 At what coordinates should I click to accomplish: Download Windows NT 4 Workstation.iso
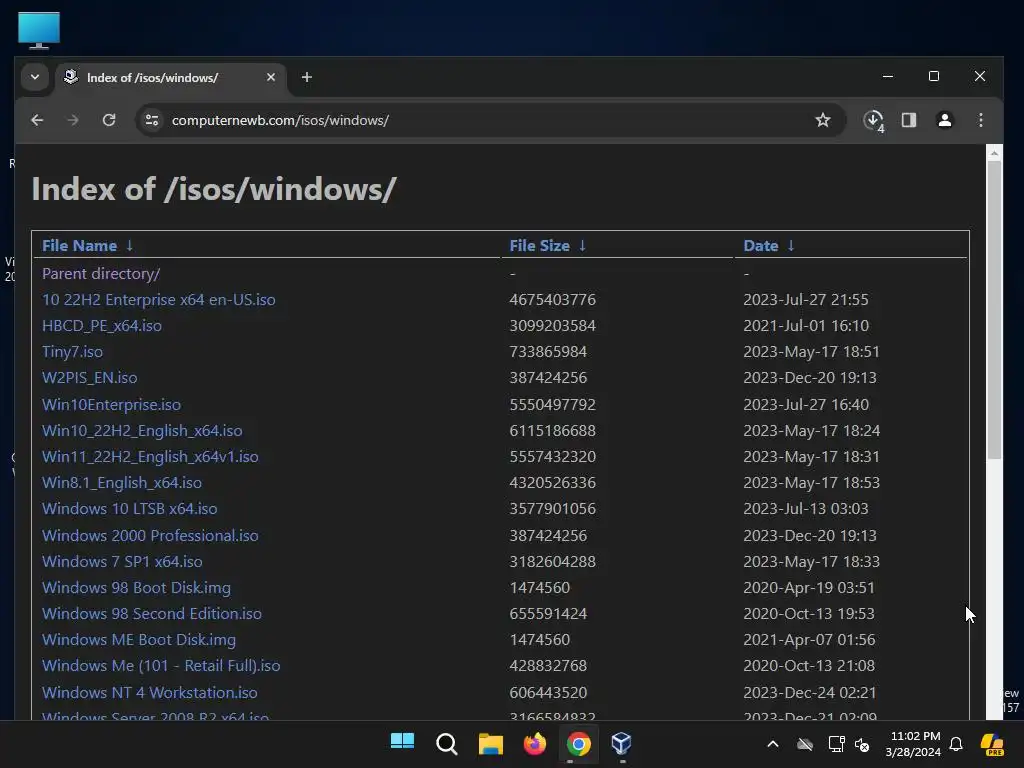[x=150, y=693]
